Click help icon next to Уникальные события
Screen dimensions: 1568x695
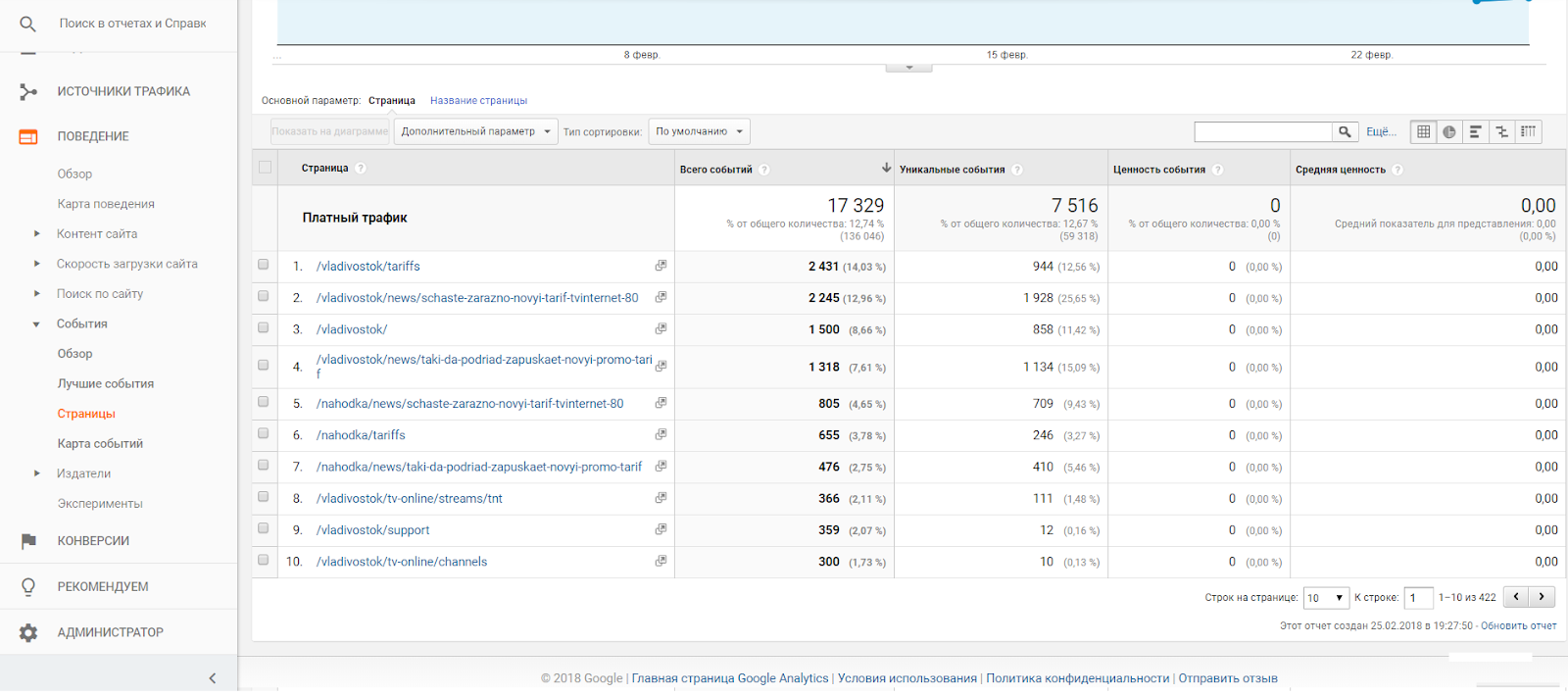pos(1017,170)
